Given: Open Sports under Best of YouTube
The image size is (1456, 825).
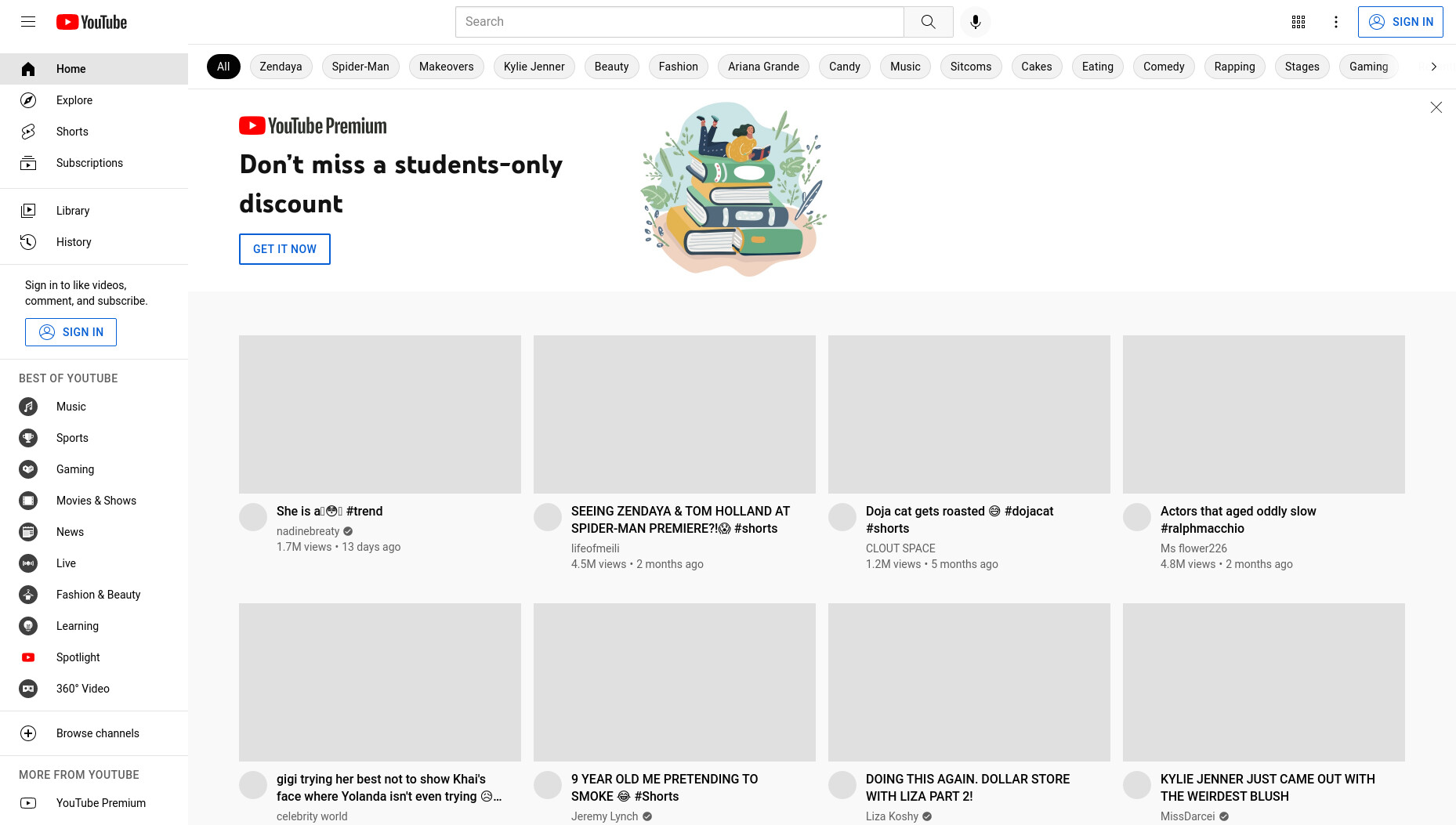Looking at the screenshot, I should click(x=94, y=438).
